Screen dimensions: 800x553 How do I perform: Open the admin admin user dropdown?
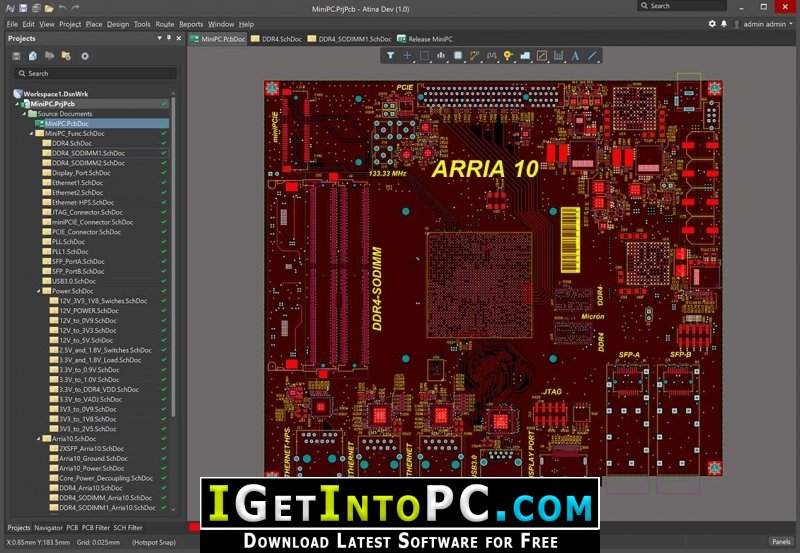pyautogui.click(x=764, y=24)
